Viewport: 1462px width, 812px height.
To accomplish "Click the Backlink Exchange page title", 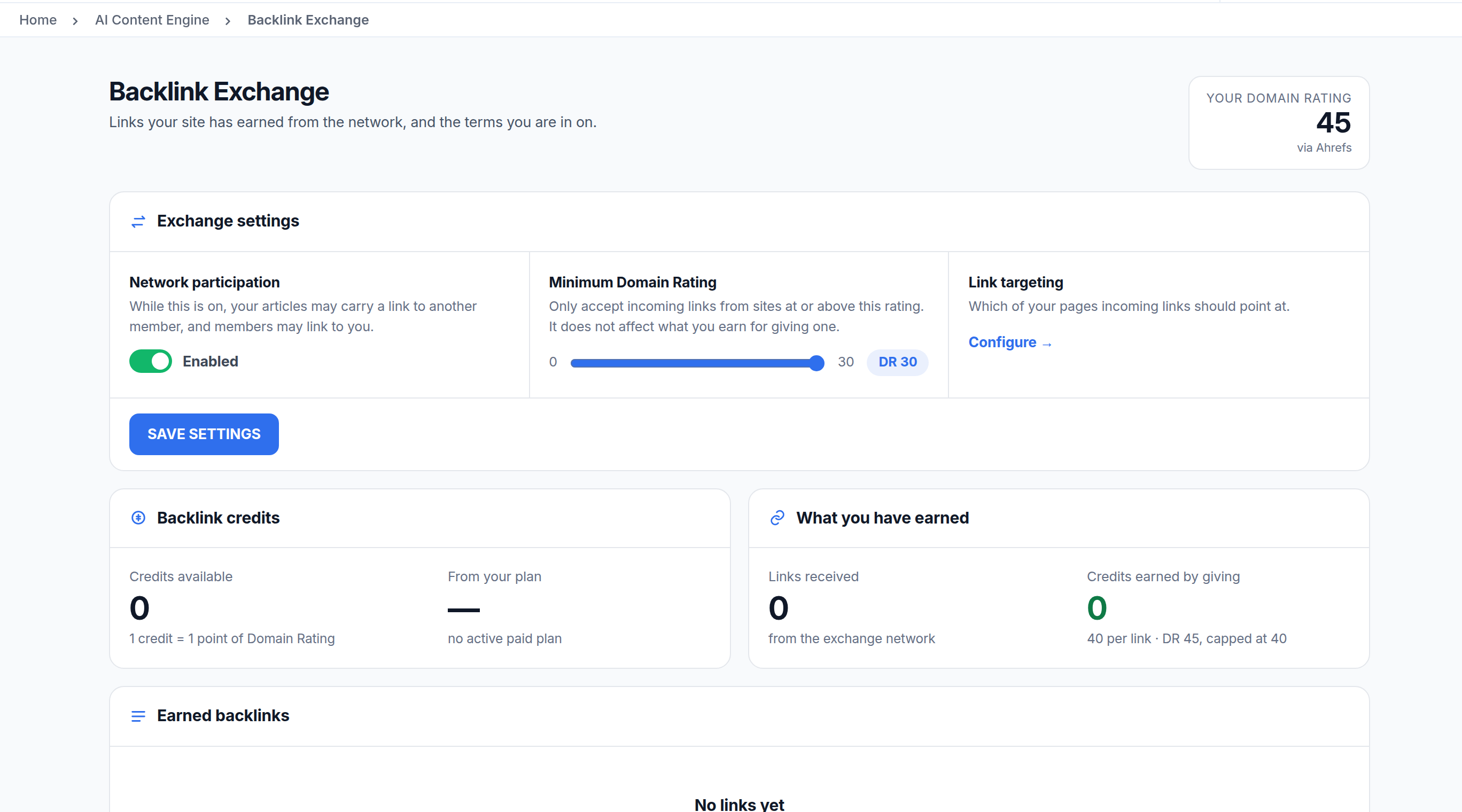I will coord(219,92).
